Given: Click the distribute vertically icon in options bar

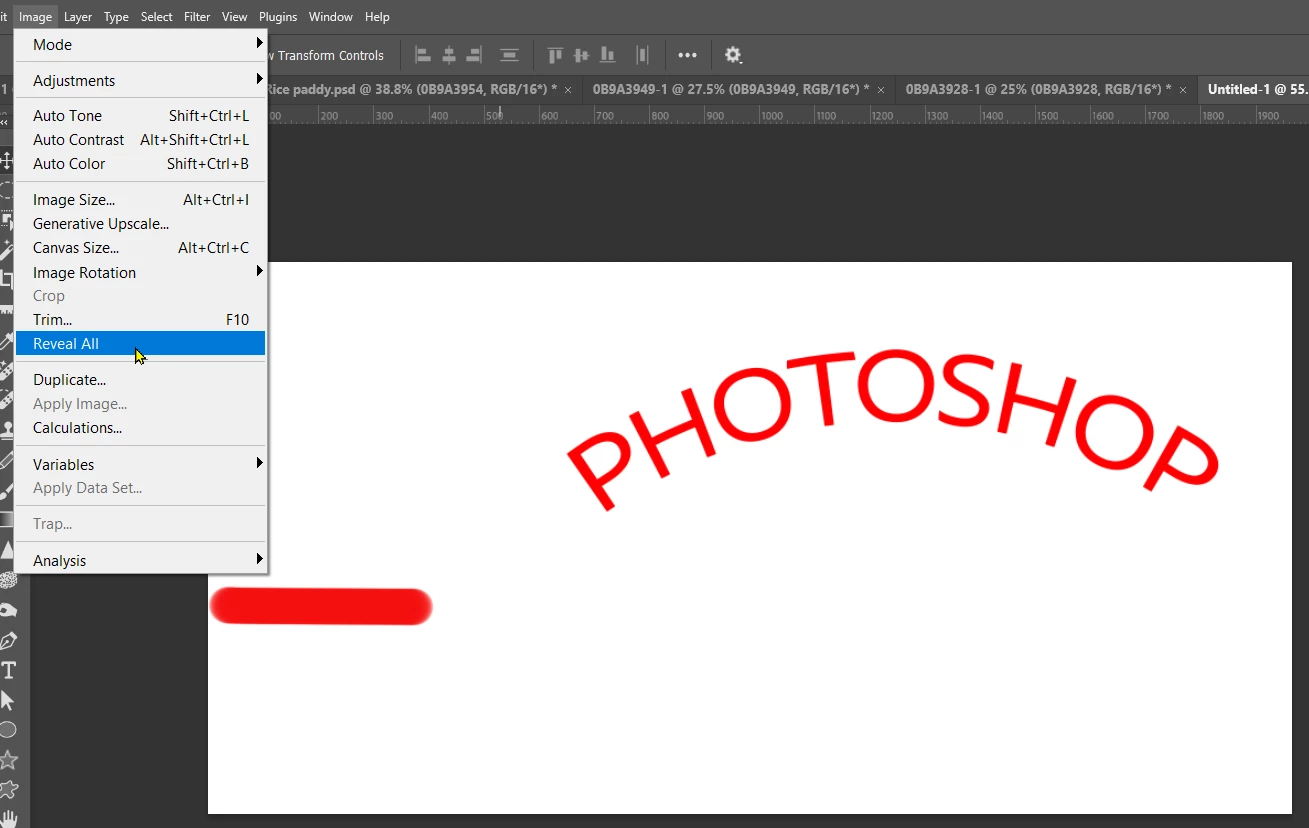Looking at the screenshot, I should coord(509,55).
